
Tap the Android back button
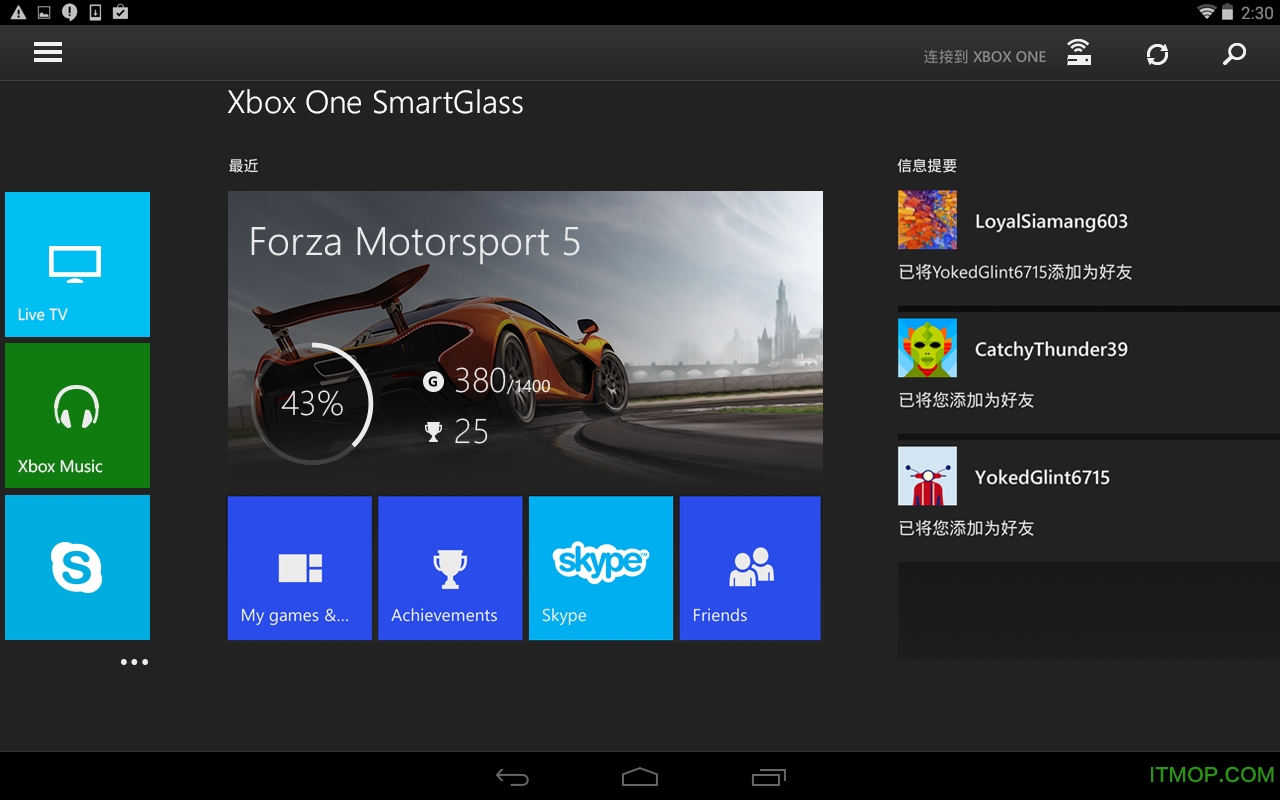point(512,777)
